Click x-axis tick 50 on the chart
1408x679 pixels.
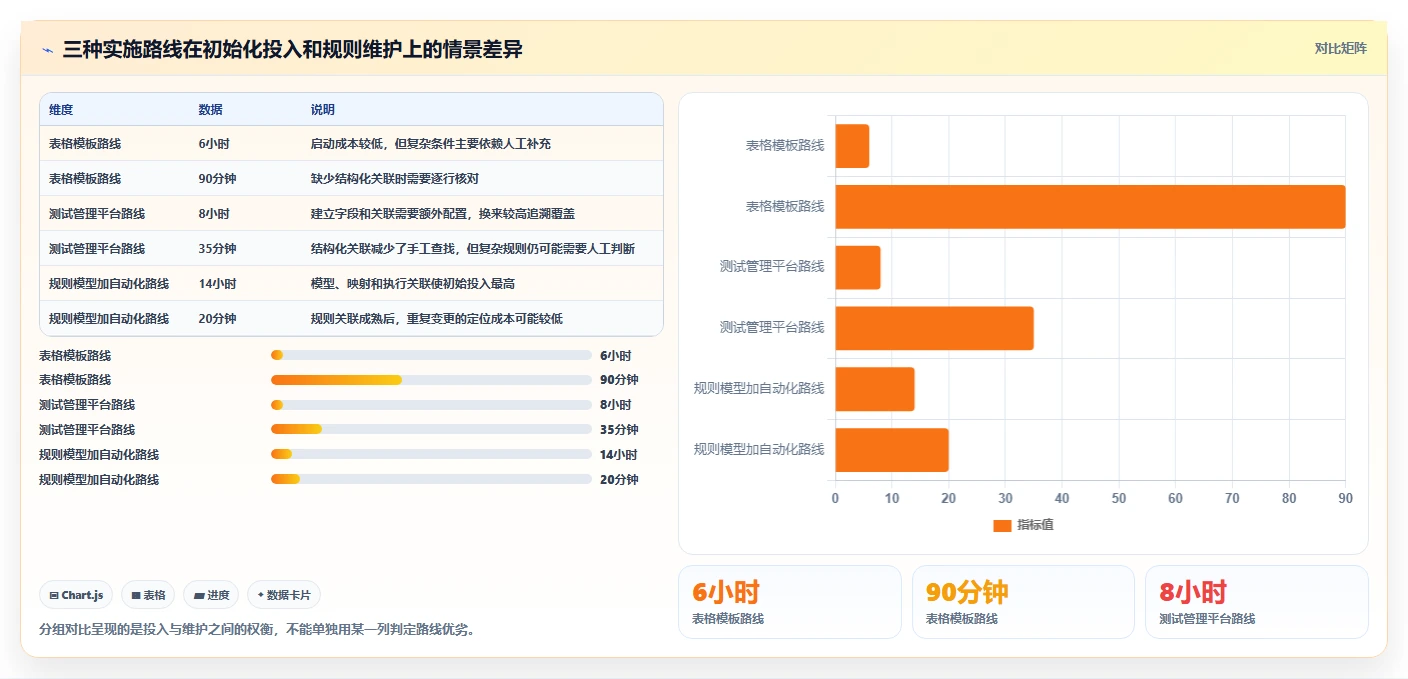point(1119,498)
